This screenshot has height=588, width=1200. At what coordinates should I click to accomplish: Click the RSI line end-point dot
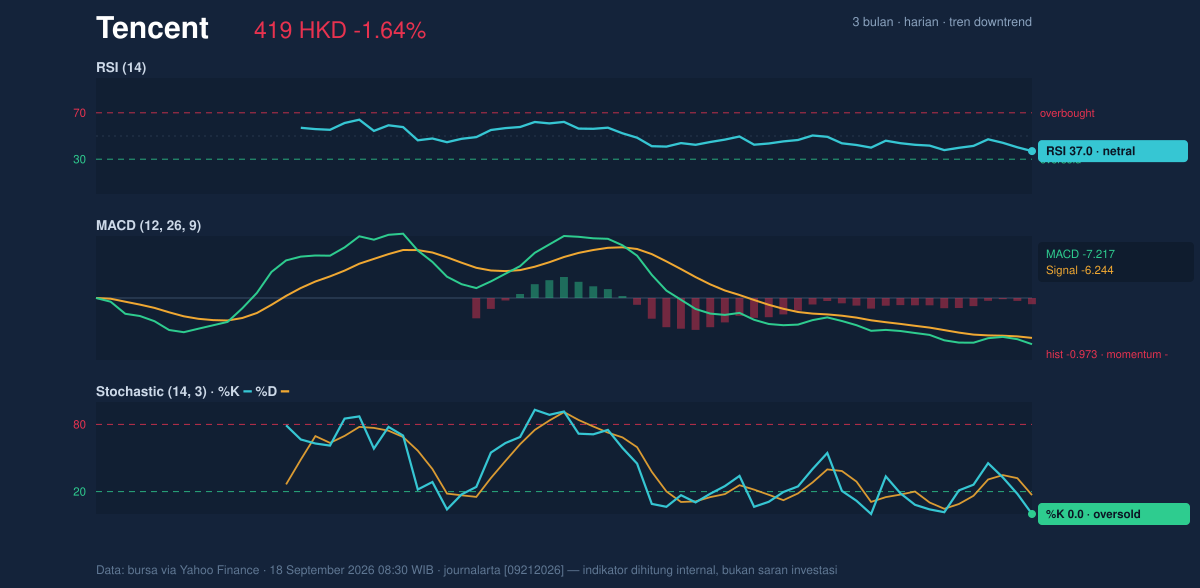(1032, 151)
